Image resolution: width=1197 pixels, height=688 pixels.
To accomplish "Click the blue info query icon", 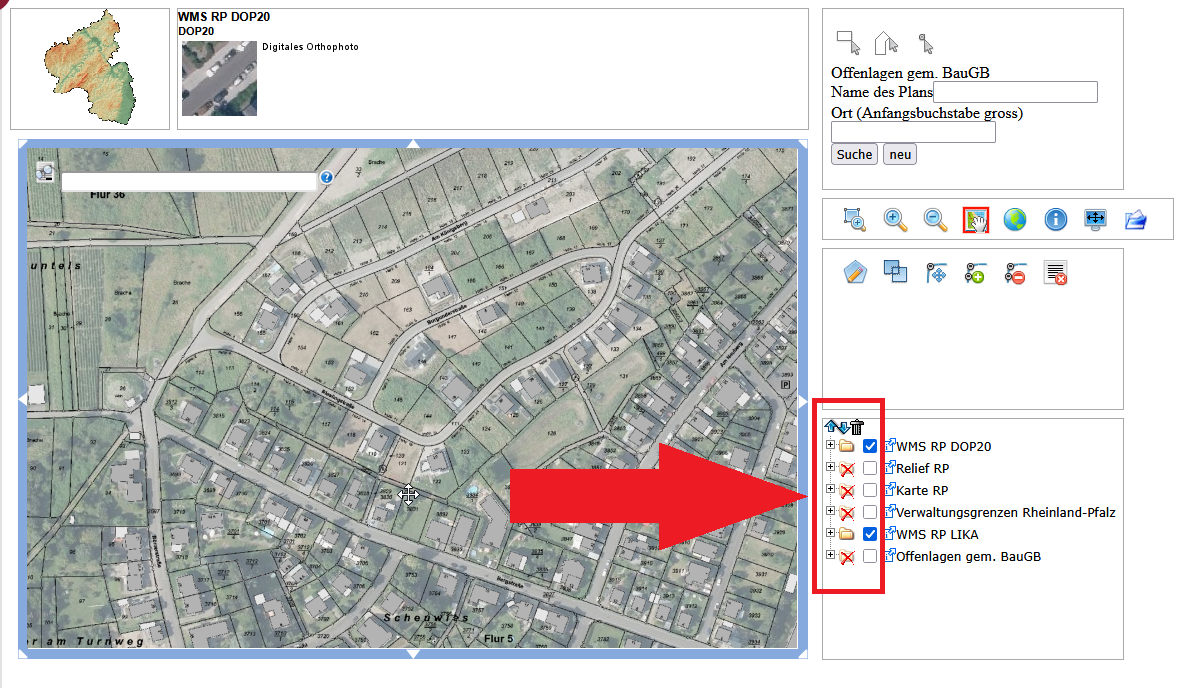I will click(x=1055, y=220).
